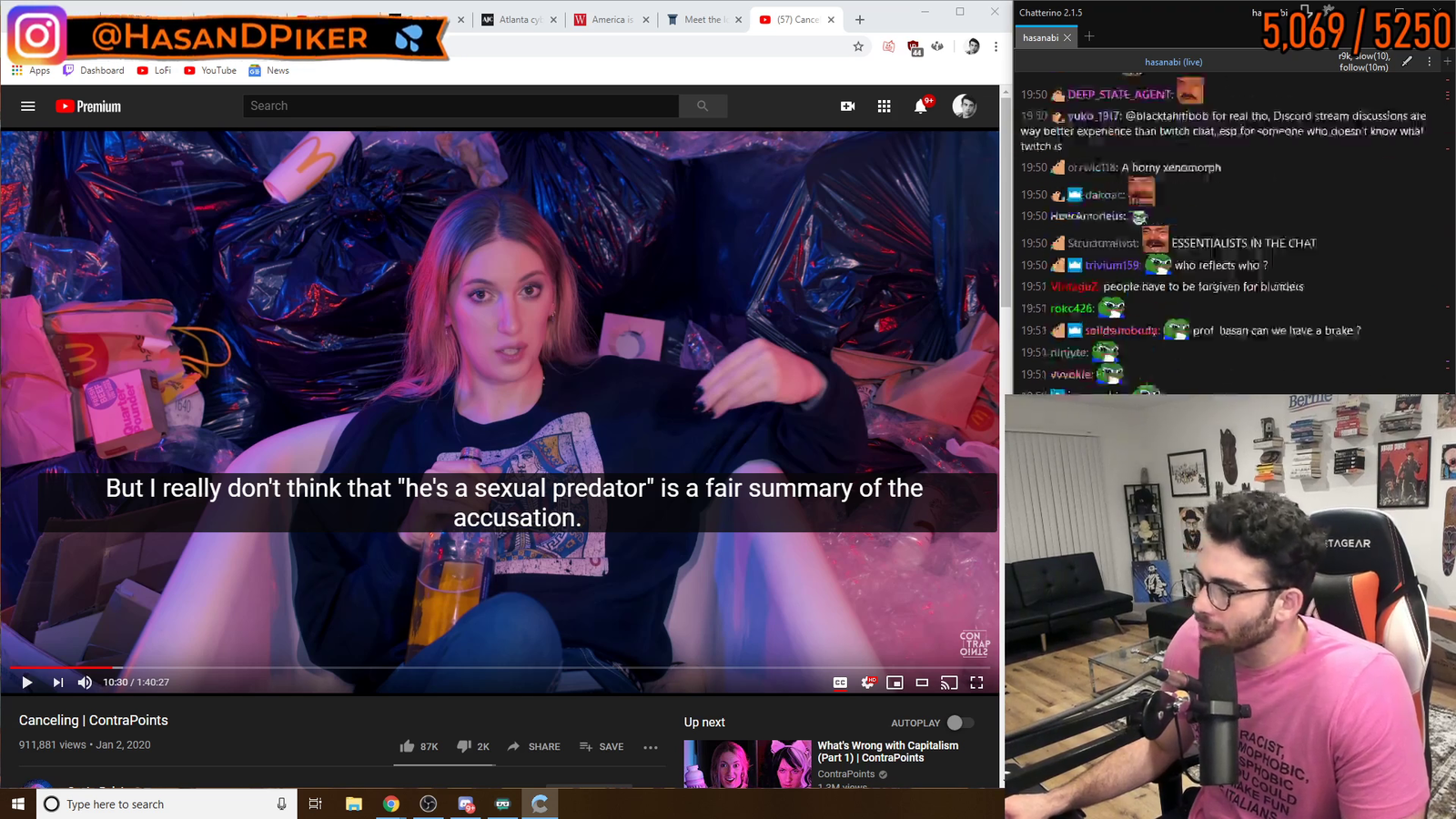
Task: Bookmark this page with the star icon
Action: [858, 46]
